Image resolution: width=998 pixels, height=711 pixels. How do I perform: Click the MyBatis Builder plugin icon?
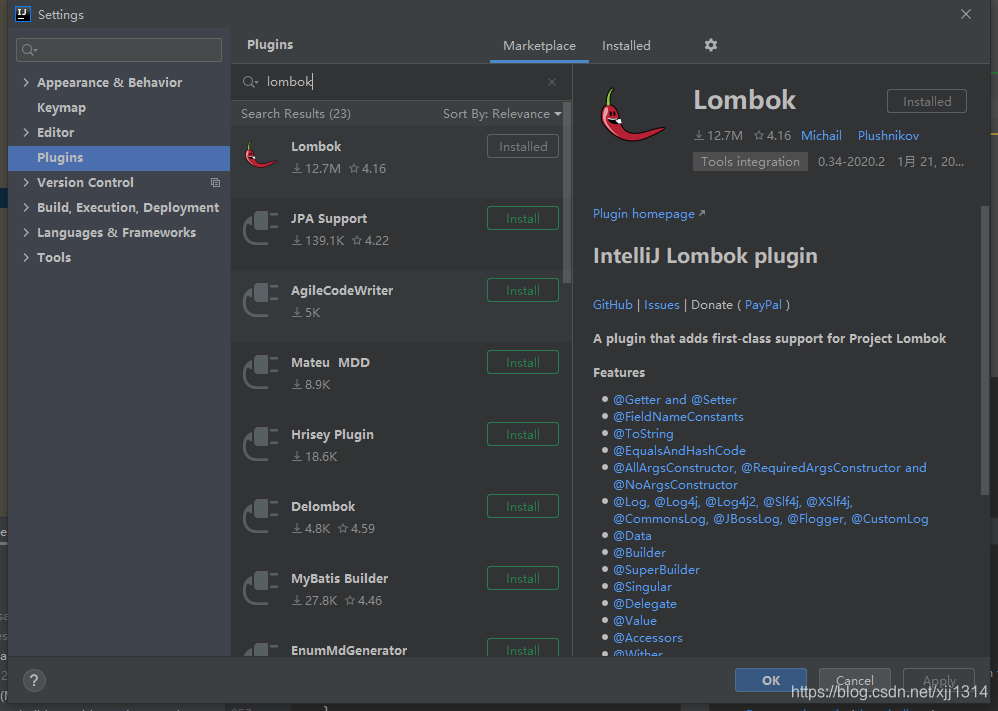pyautogui.click(x=261, y=588)
